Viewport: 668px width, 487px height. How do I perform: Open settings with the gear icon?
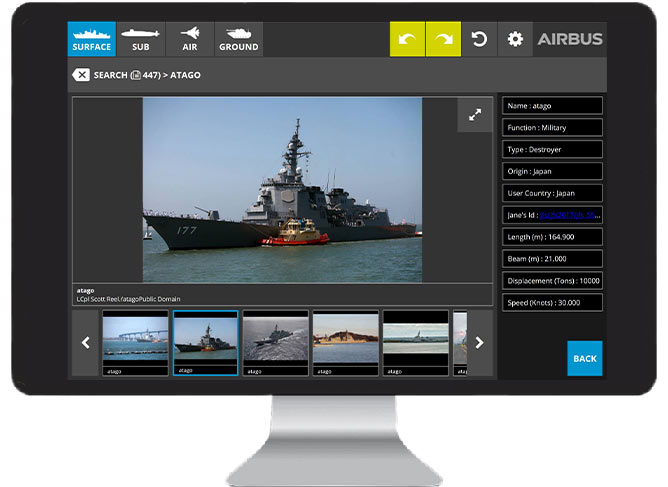tap(515, 39)
